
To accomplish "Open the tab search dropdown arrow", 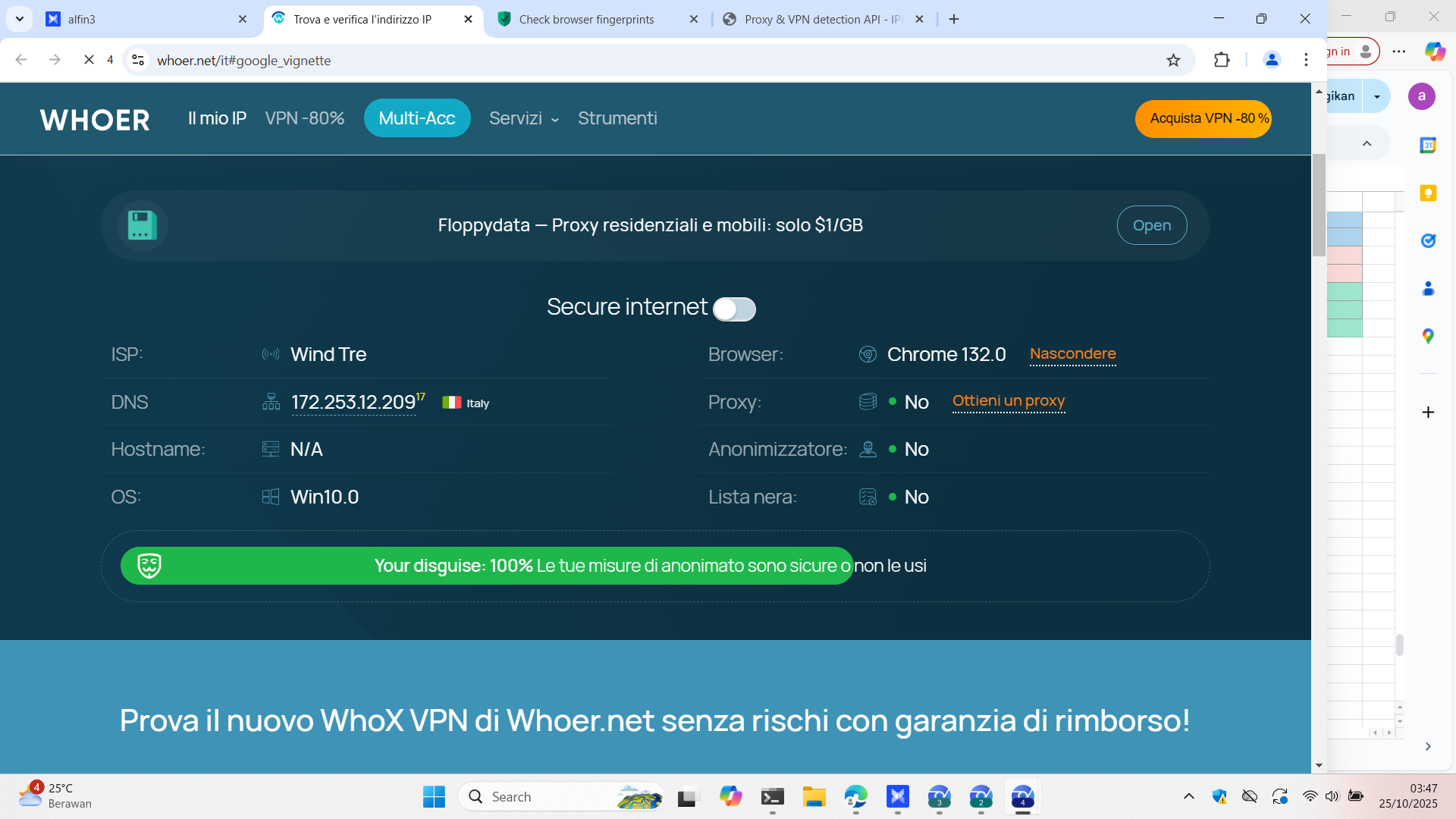I will [x=20, y=19].
